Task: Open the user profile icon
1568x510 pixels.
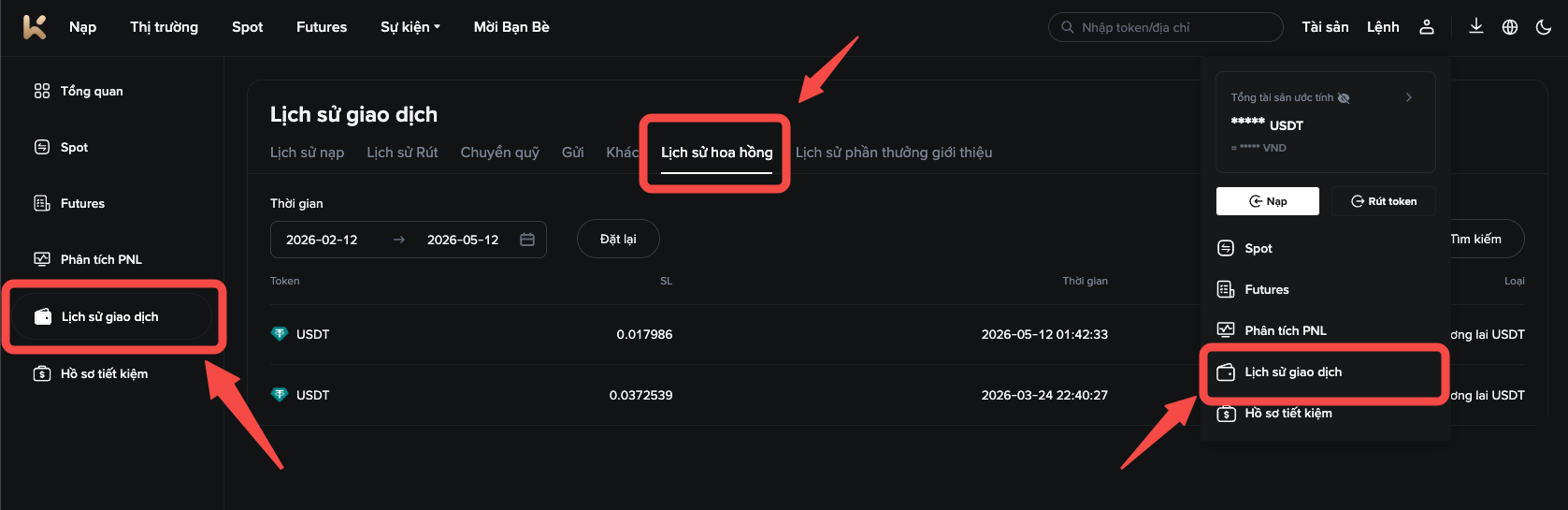Action: 1427,27
